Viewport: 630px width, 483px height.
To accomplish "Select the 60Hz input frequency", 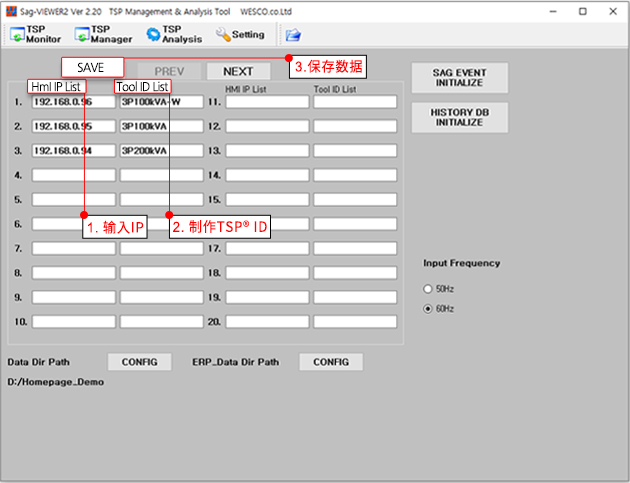I will pos(429,309).
